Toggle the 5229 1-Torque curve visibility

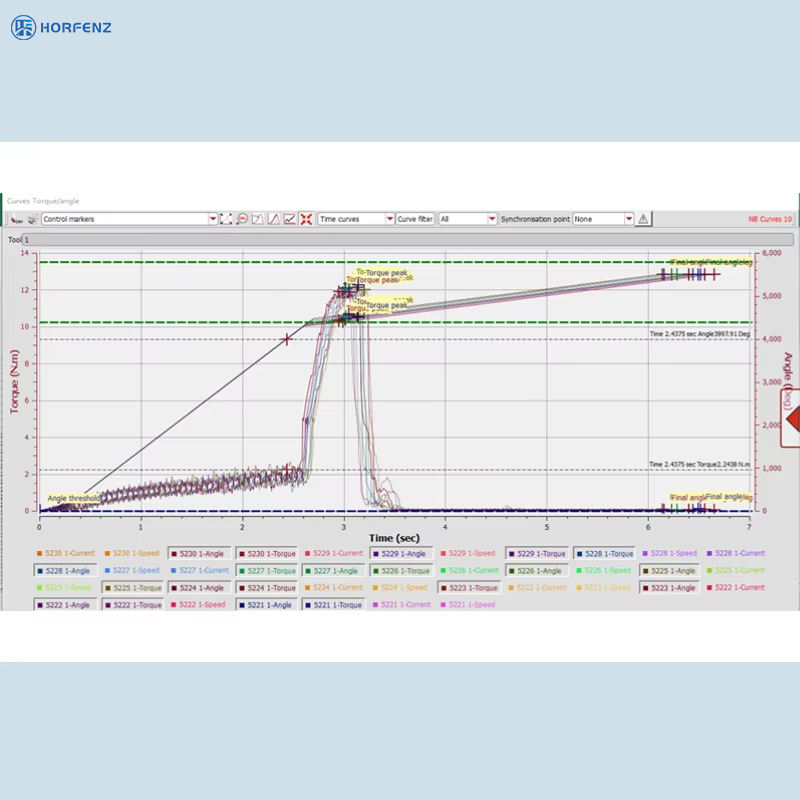pos(540,553)
